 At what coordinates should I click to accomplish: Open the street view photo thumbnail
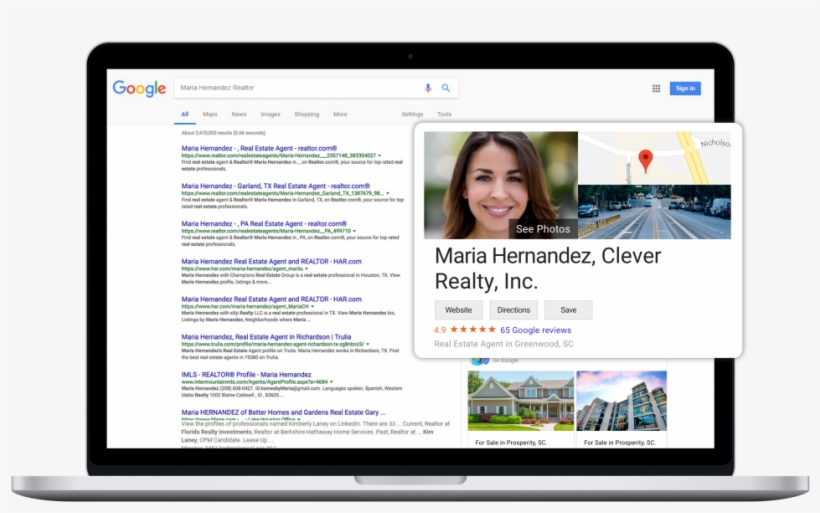click(x=654, y=212)
